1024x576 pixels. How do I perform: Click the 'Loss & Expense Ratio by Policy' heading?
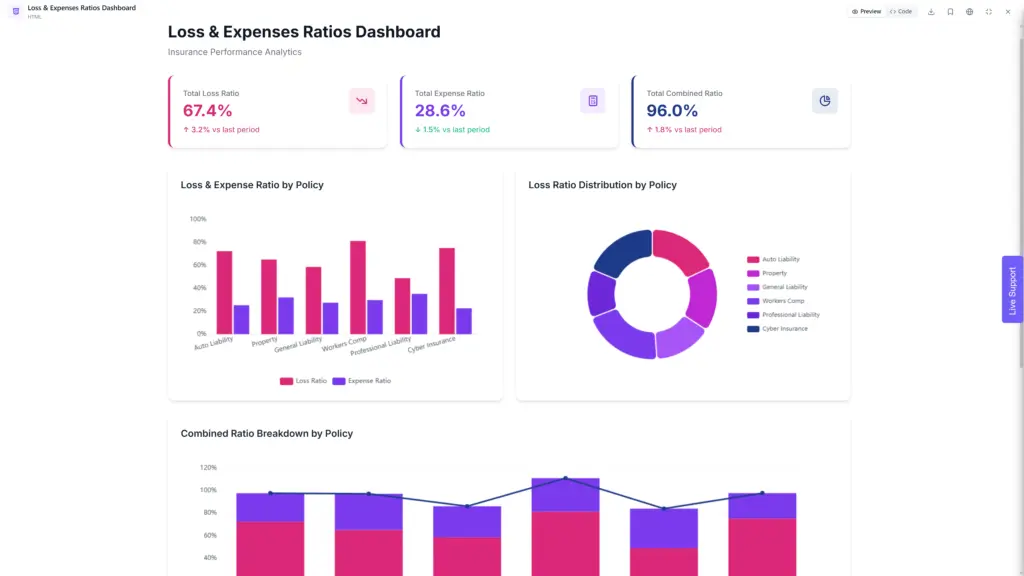click(252, 185)
